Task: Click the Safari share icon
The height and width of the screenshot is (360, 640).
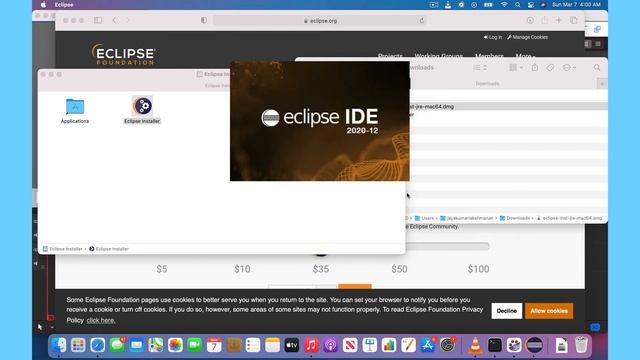Action: pos(544,20)
